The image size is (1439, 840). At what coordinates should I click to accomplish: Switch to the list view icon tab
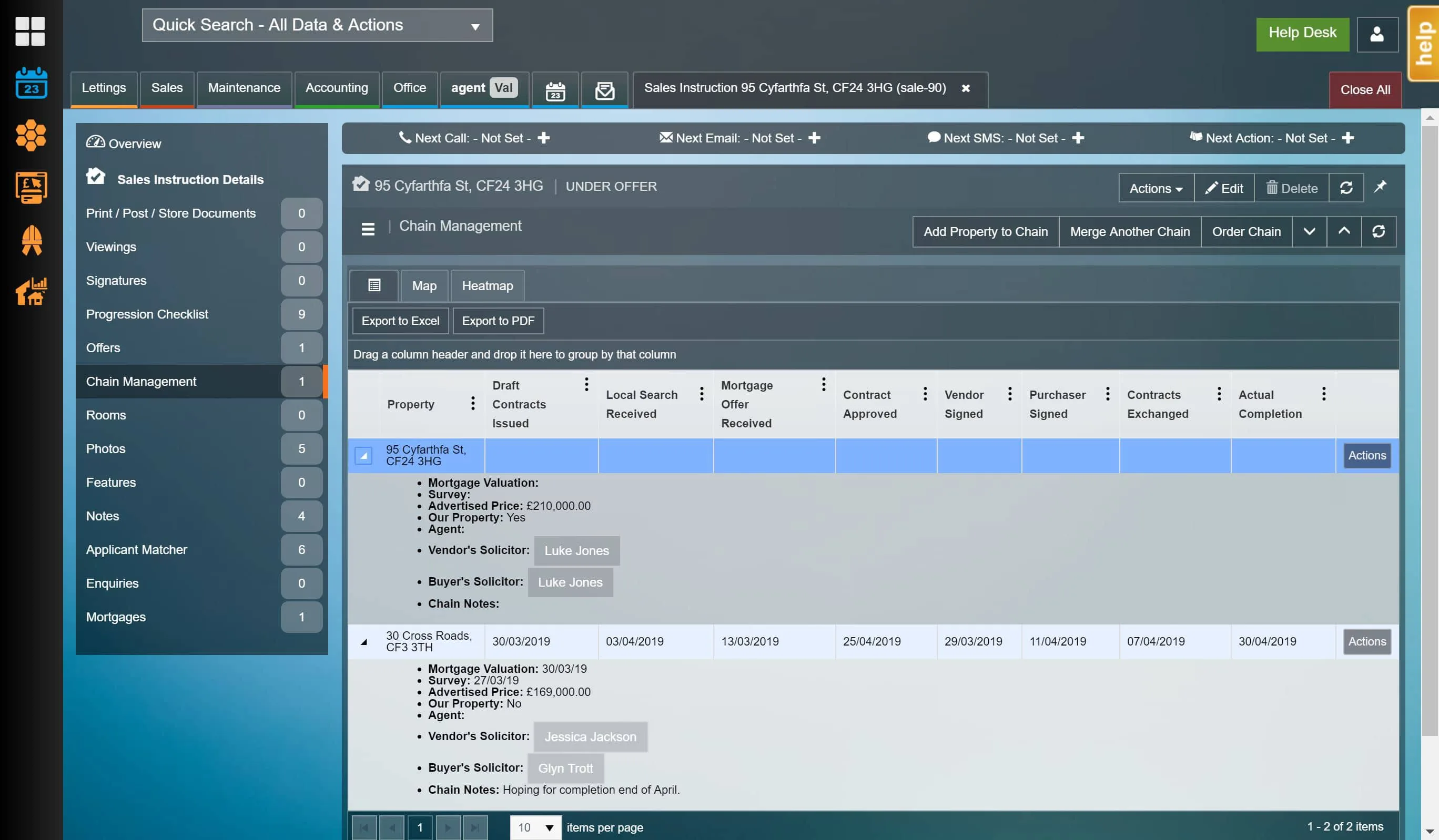tap(374, 285)
